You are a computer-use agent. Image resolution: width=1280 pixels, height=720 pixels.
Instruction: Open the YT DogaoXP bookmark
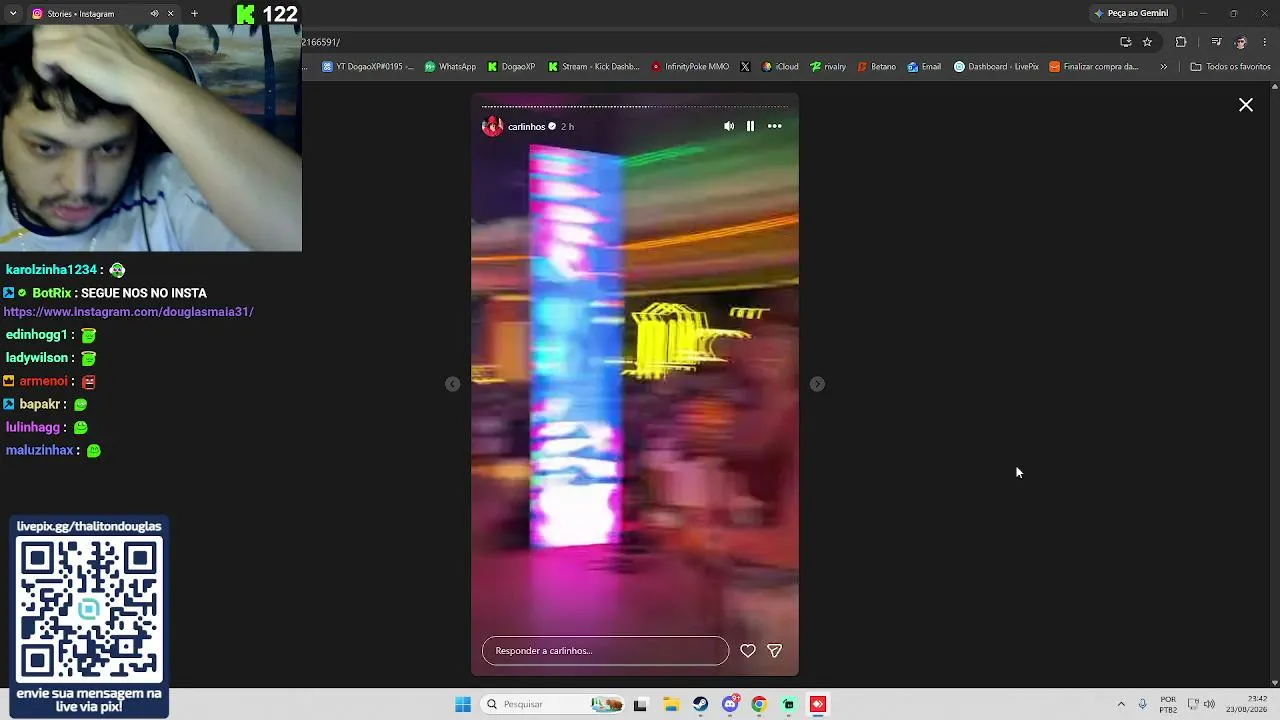(367, 67)
